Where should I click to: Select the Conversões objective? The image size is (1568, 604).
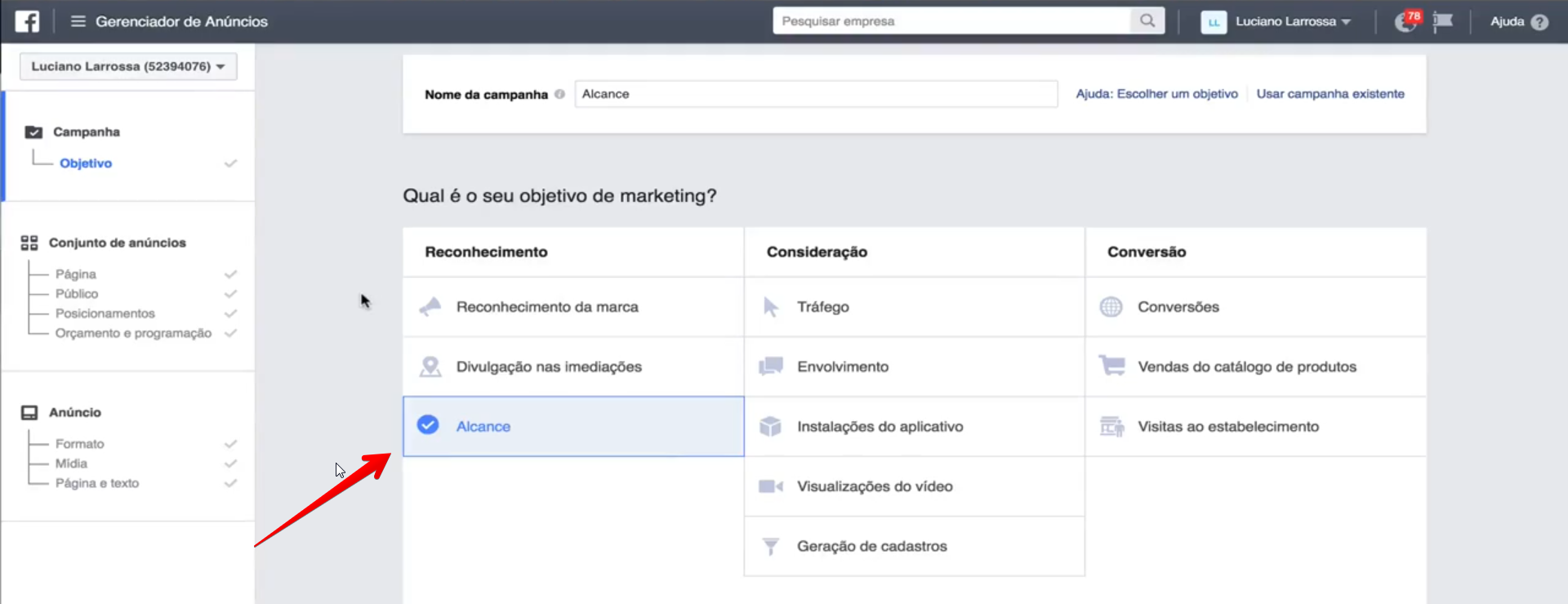(1256, 307)
